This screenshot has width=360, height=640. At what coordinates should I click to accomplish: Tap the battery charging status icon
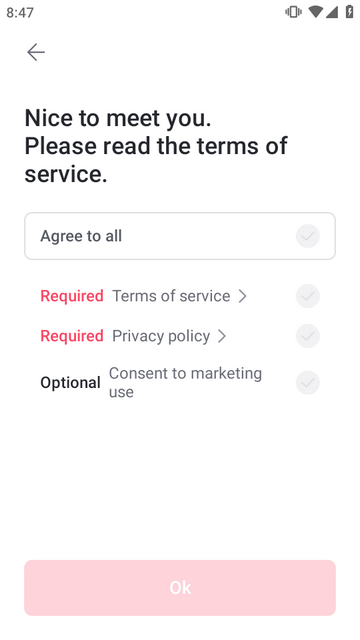tap(349, 12)
